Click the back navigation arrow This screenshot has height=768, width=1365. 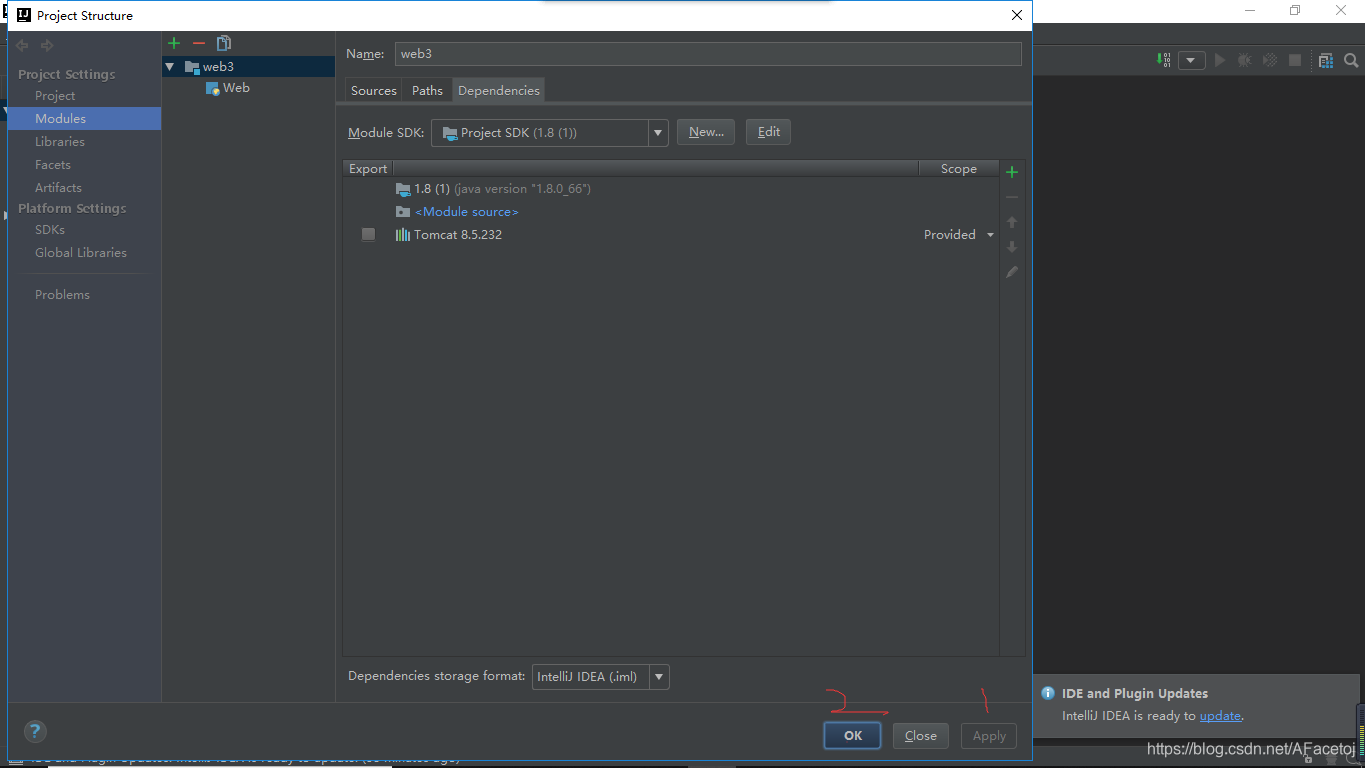coord(22,45)
